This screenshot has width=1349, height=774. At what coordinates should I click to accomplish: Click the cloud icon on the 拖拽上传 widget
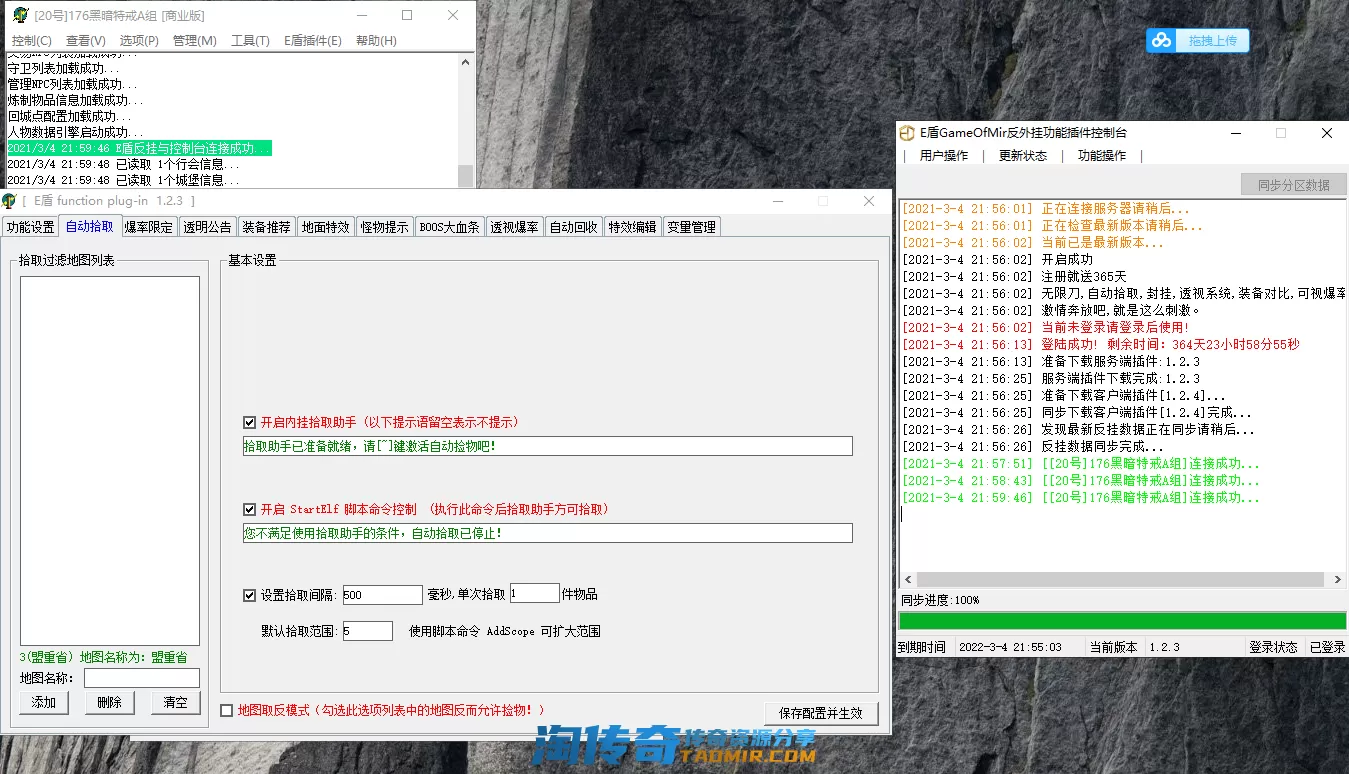click(x=1161, y=40)
